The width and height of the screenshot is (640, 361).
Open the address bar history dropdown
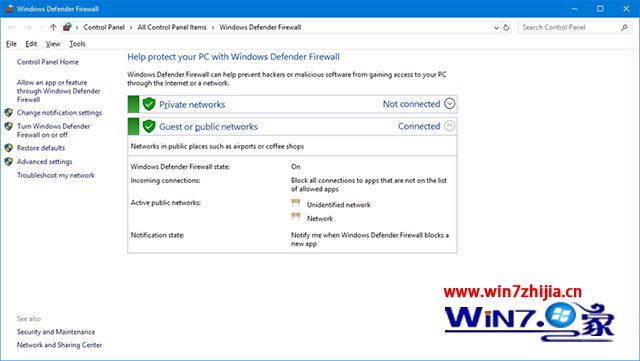tap(496, 28)
